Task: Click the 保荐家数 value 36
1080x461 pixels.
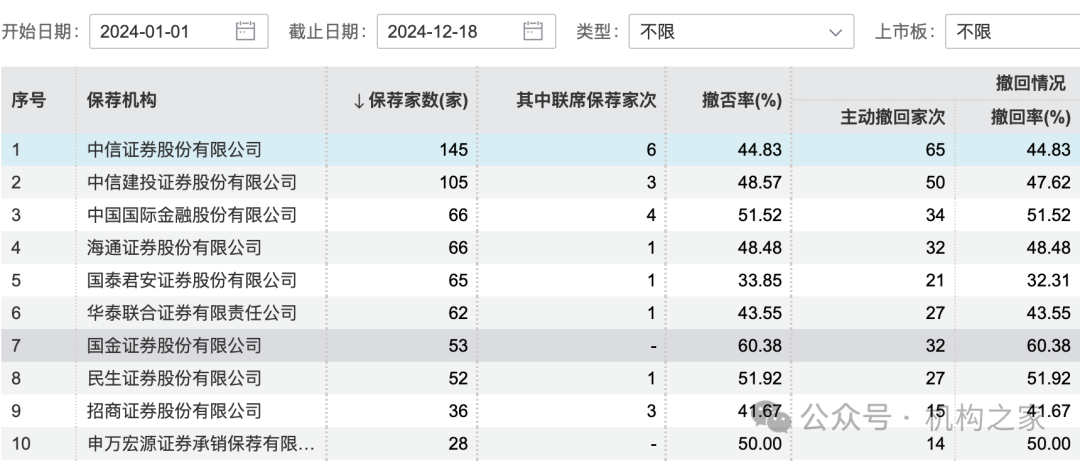Action: (458, 411)
